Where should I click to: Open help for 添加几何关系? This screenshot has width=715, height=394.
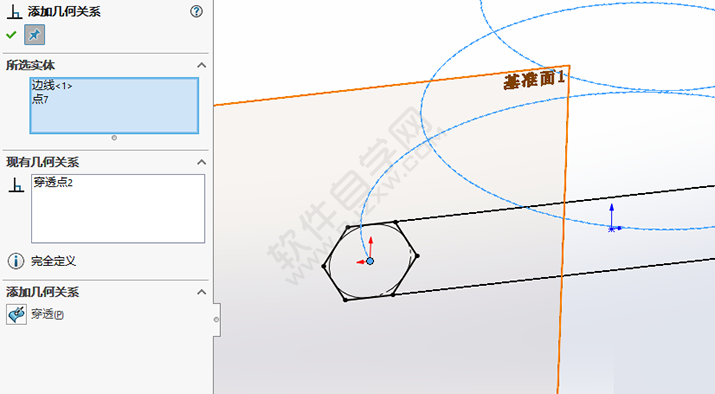point(197,11)
